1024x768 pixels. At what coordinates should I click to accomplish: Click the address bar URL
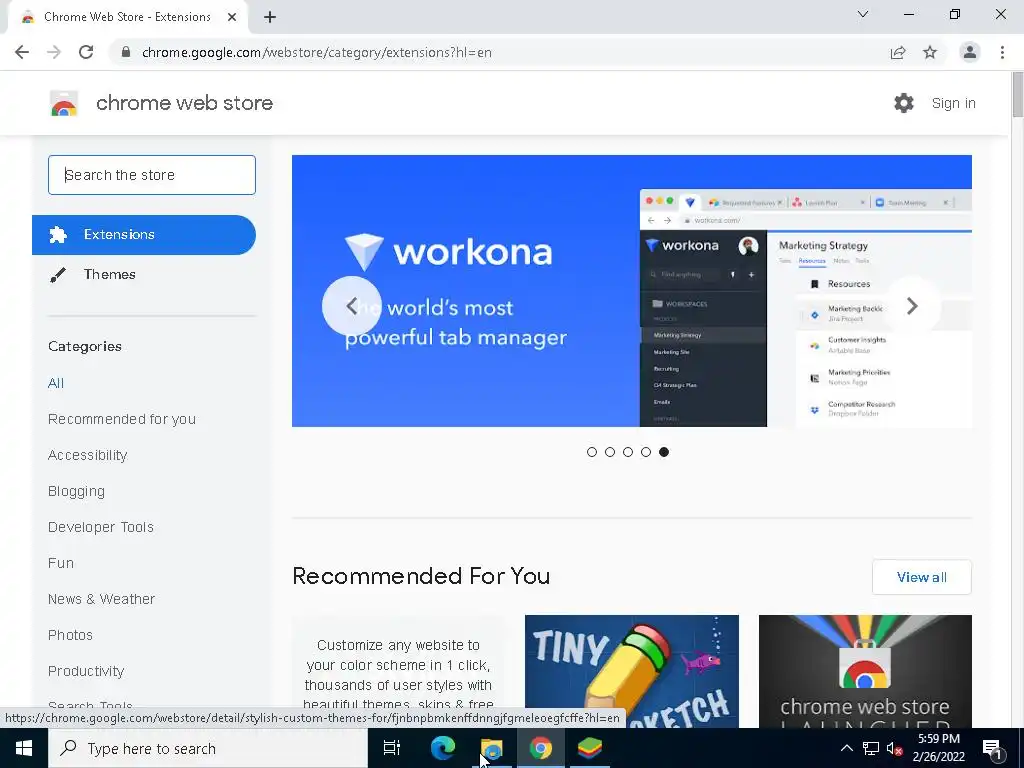tap(317, 52)
